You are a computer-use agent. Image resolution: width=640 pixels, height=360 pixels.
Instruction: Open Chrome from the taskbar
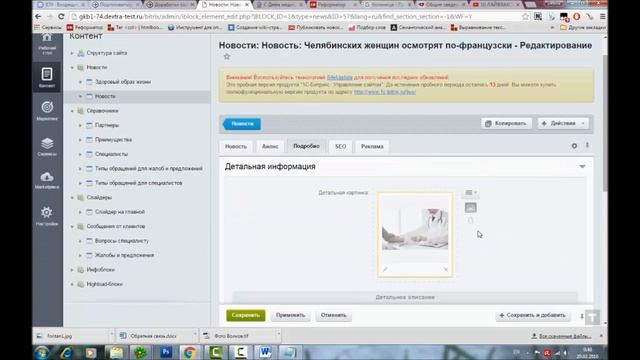click(x=189, y=352)
